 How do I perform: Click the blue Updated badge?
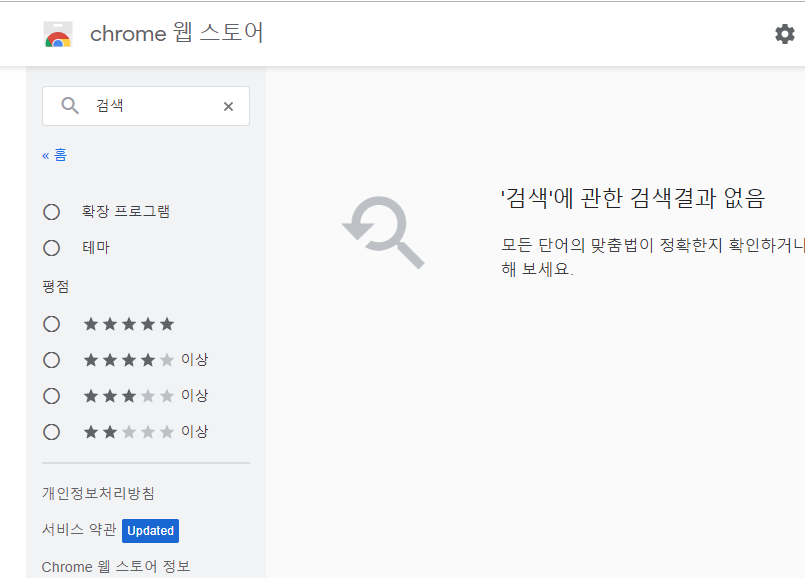point(150,531)
